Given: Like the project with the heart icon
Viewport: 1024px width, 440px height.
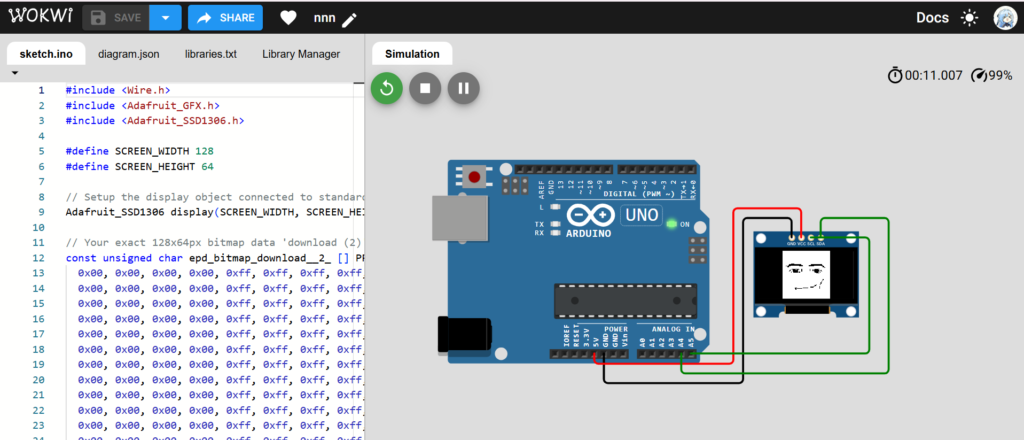Looking at the screenshot, I should (288, 18).
